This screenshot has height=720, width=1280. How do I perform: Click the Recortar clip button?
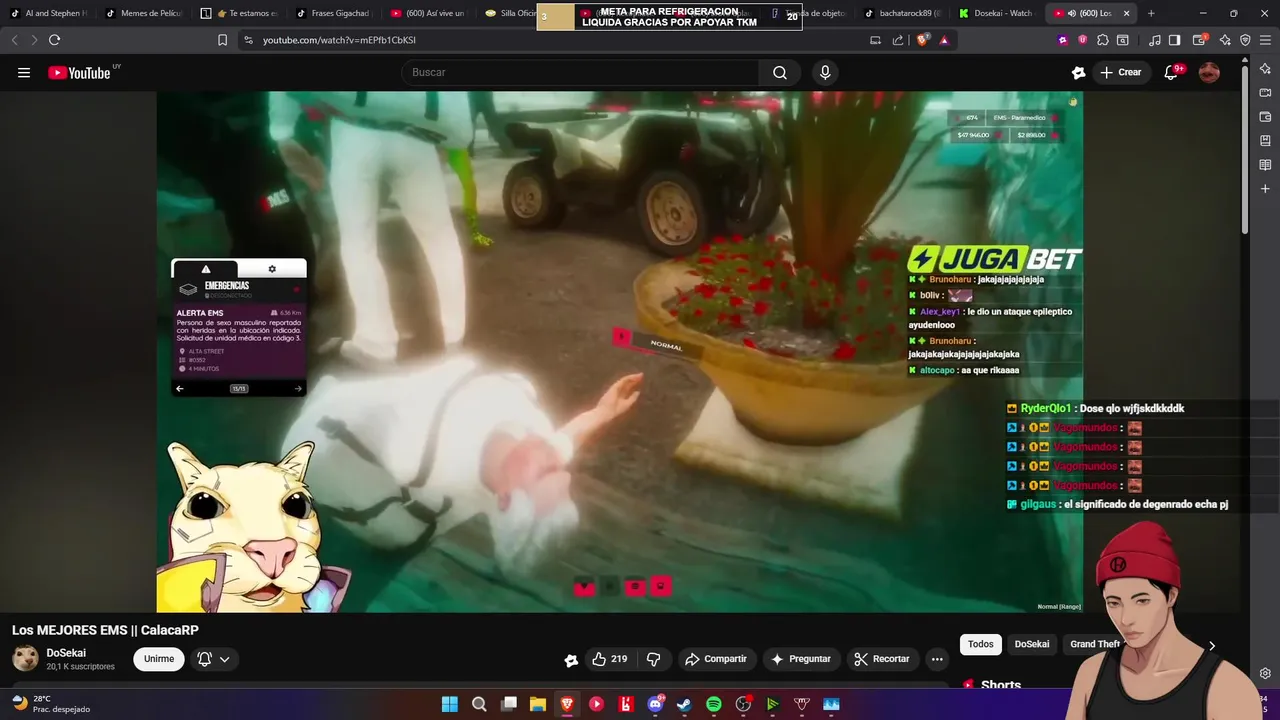(x=881, y=659)
